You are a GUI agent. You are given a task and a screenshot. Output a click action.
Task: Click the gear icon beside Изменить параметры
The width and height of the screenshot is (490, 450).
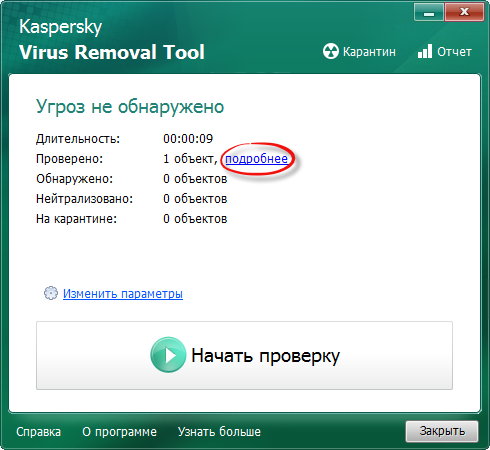(51, 293)
